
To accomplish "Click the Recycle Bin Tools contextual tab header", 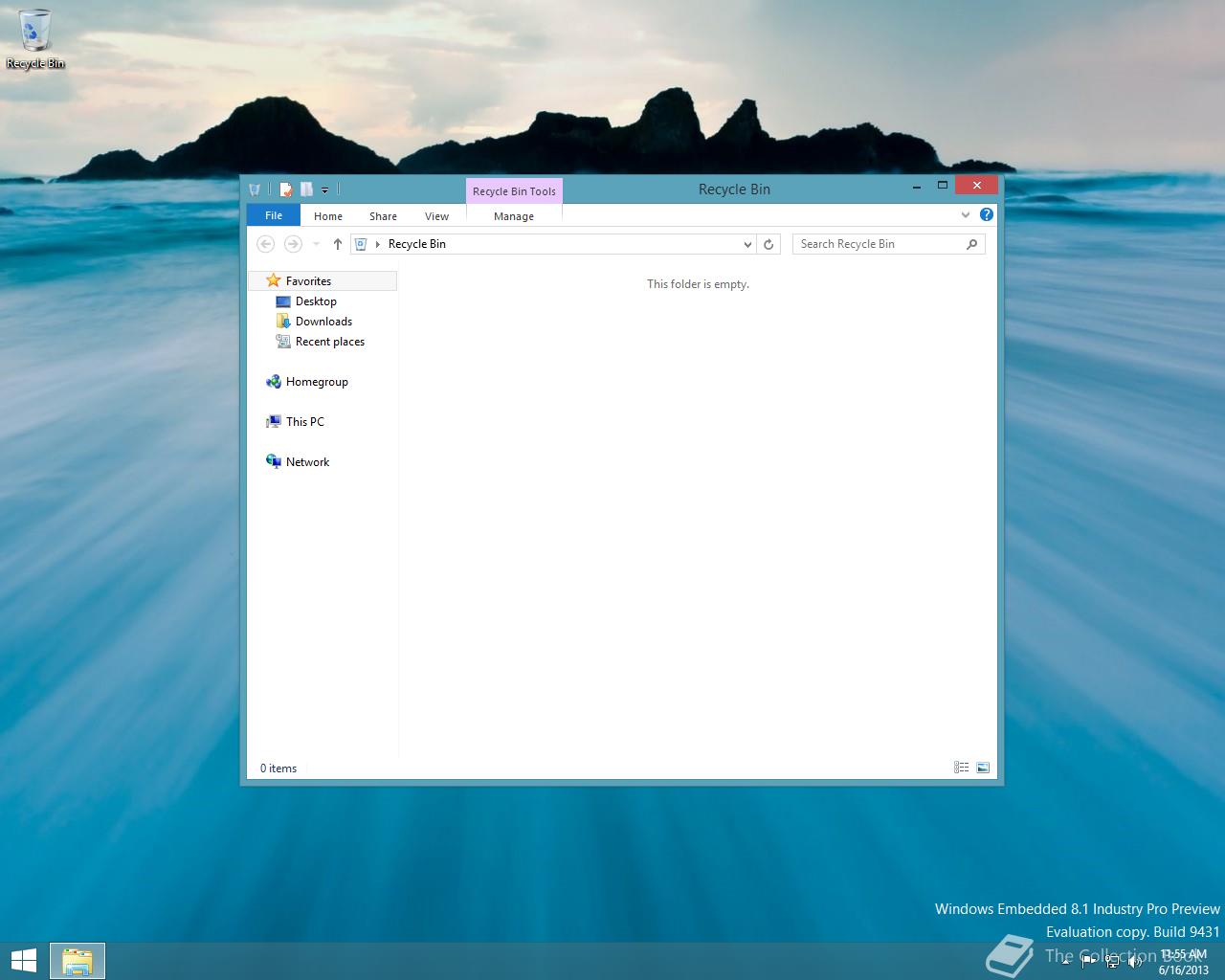I will 514,191.
